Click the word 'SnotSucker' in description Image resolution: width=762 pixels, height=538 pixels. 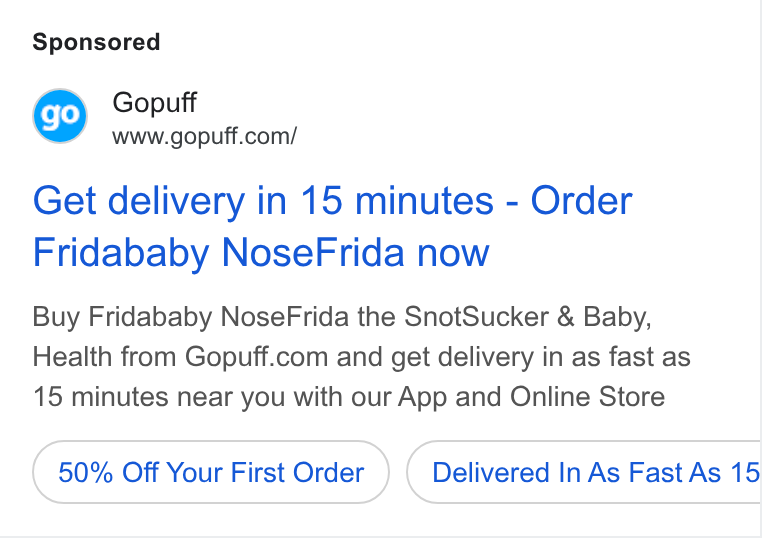[476, 316]
